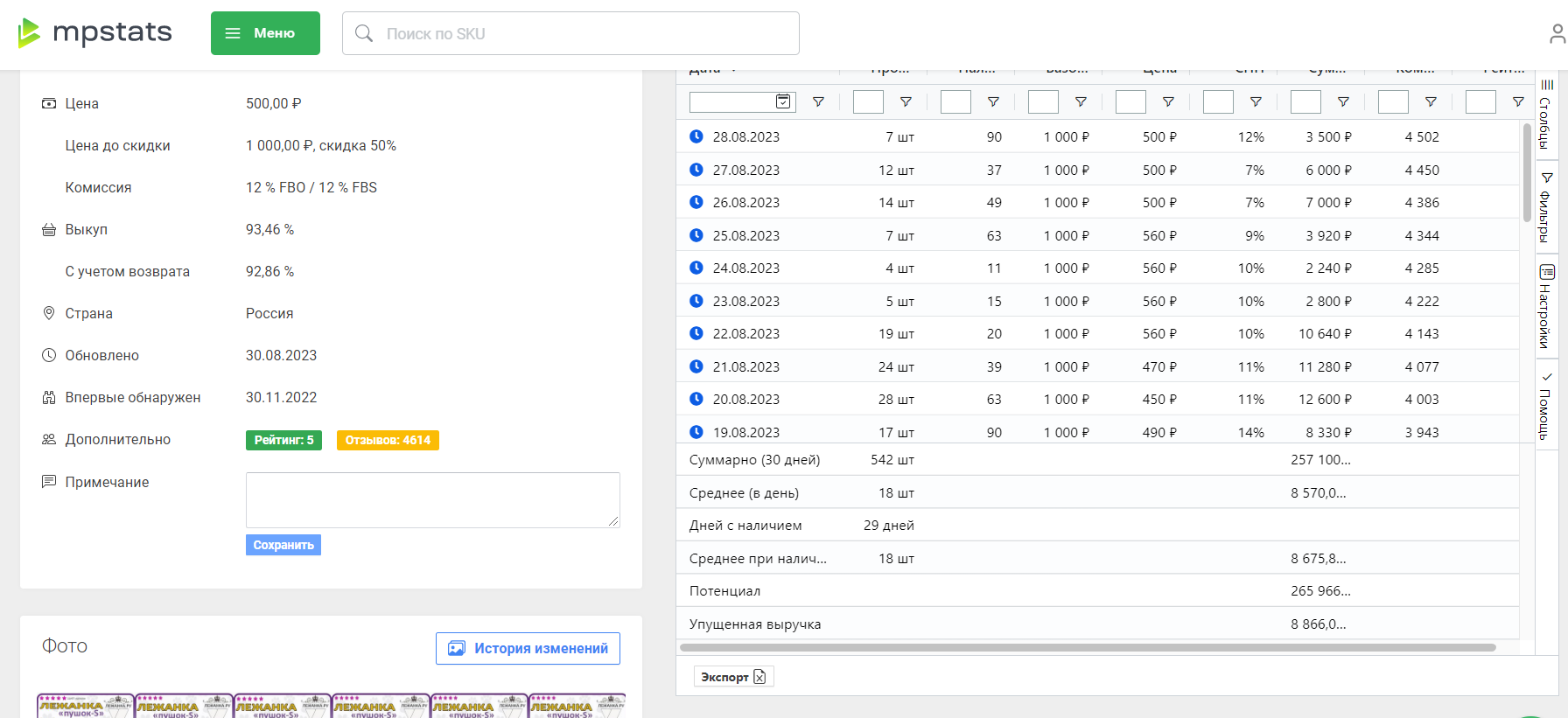This screenshot has width=1568, height=718.
Task: Click the rightmost column filter funnel
Action: pos(1518,102)
